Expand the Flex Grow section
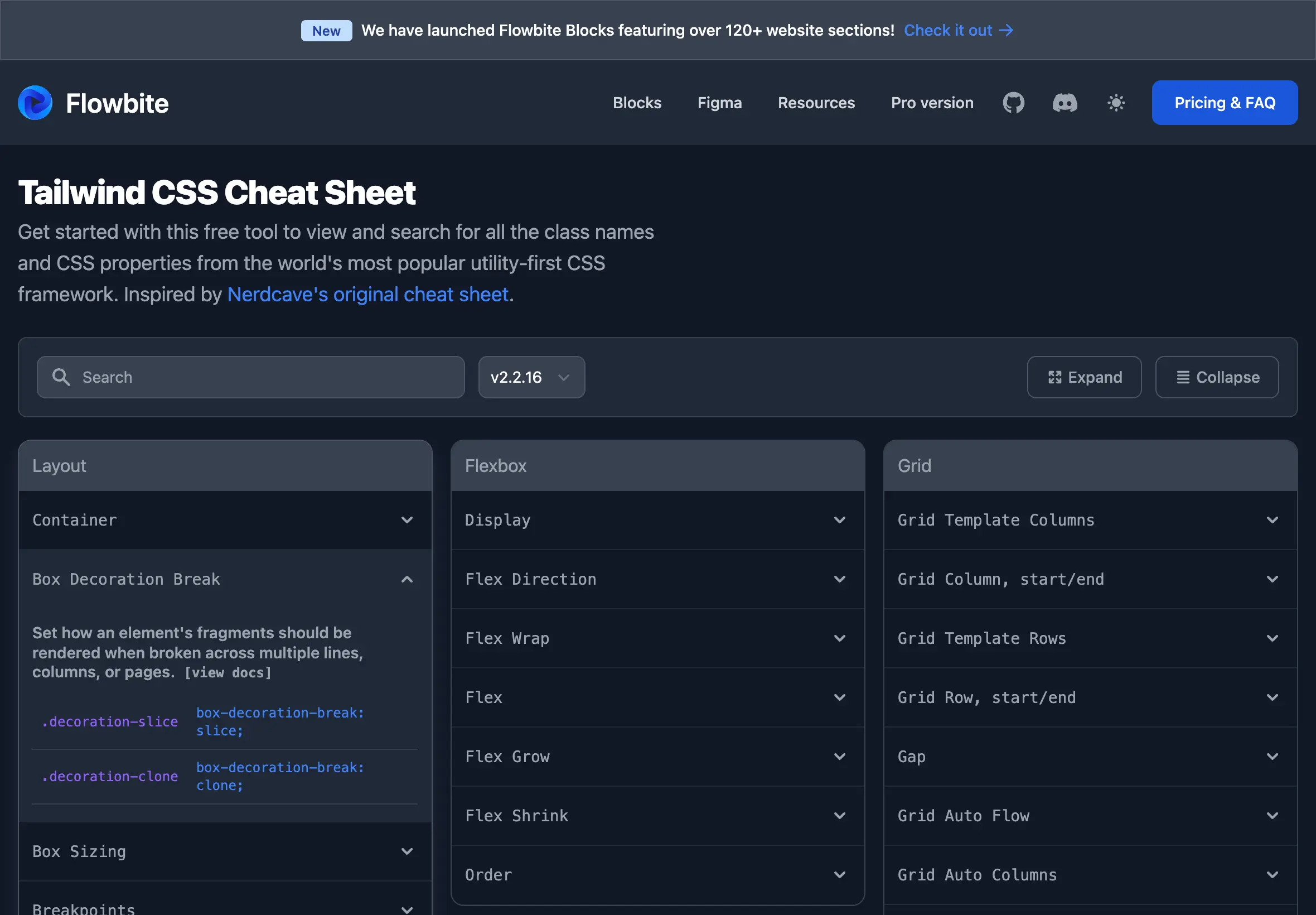The image size is (1316, 915). (657, 756)
